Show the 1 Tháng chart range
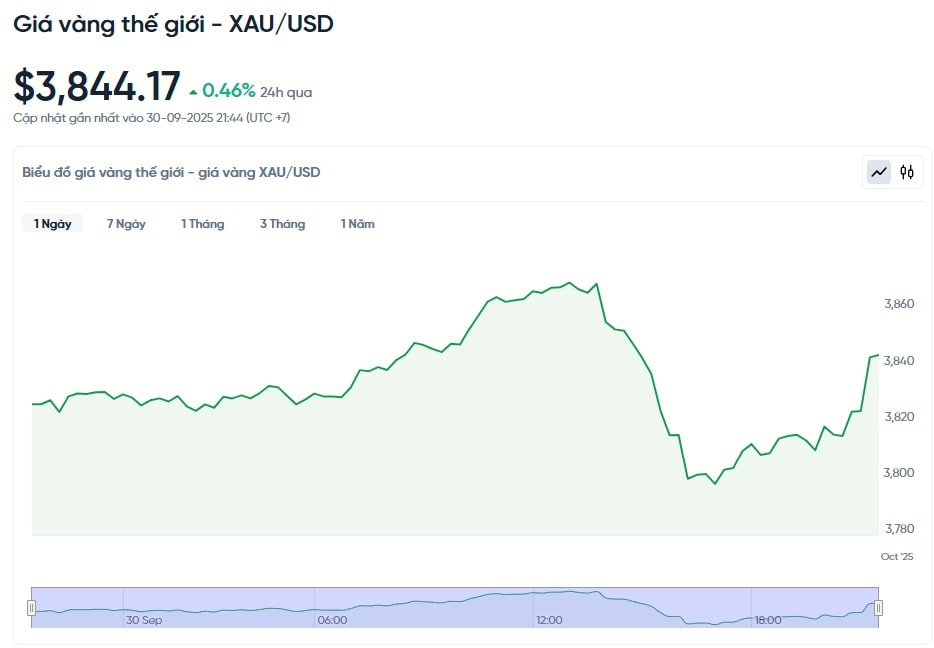The image size is (934, 648). 202,224
